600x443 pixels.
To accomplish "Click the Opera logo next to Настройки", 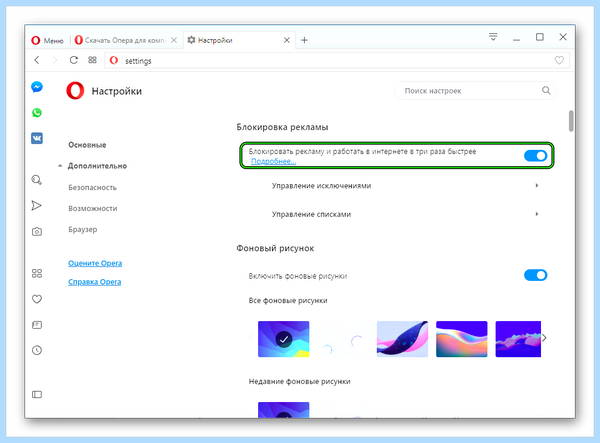I will coord(75,91).
